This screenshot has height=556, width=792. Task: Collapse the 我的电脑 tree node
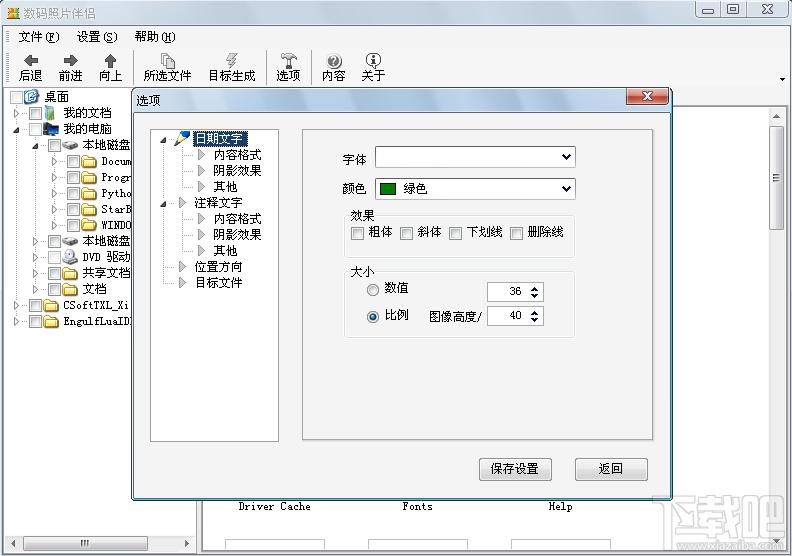pyautogui.click(x=16, y=130)
